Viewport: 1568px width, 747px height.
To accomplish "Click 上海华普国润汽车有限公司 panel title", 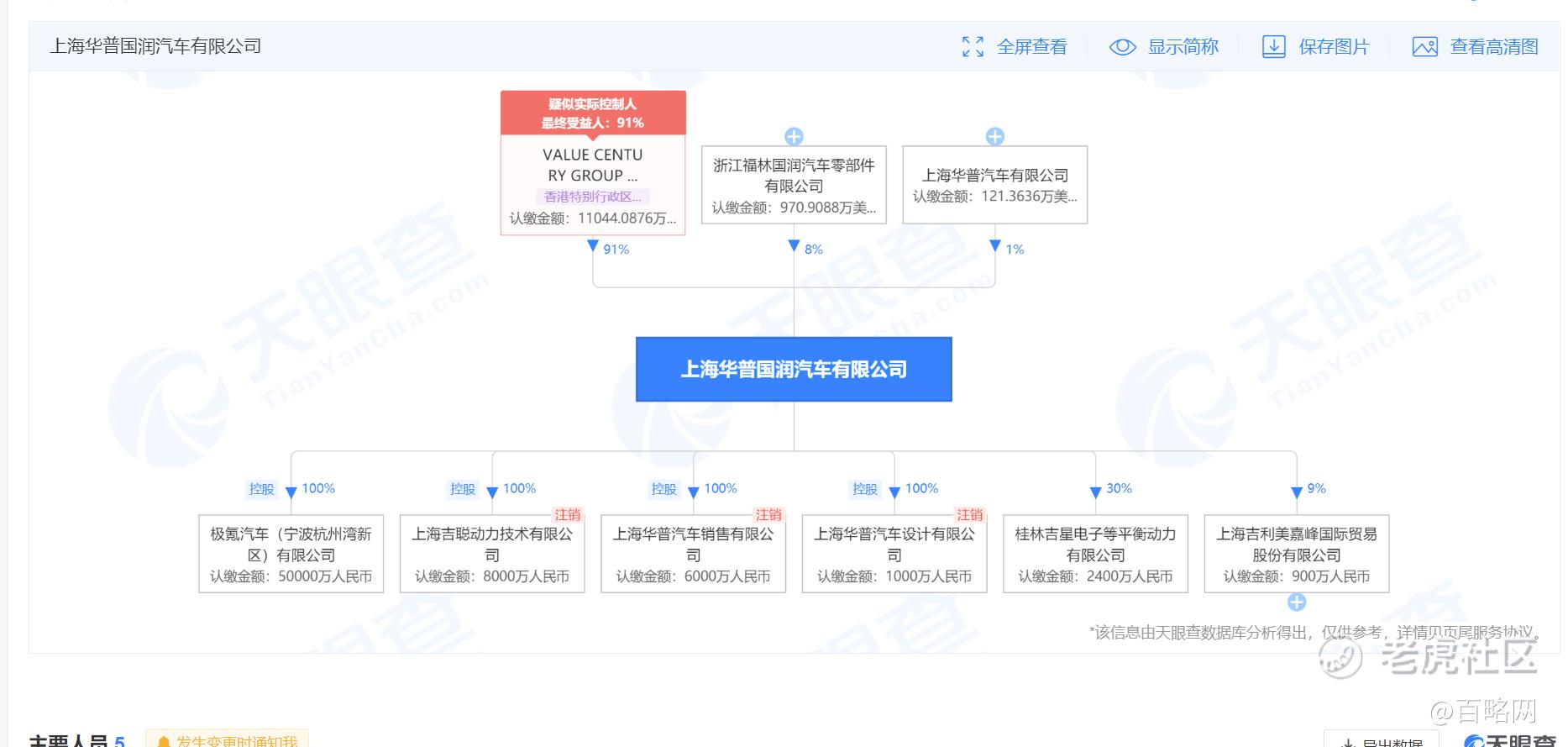I will tap(155, 46).
